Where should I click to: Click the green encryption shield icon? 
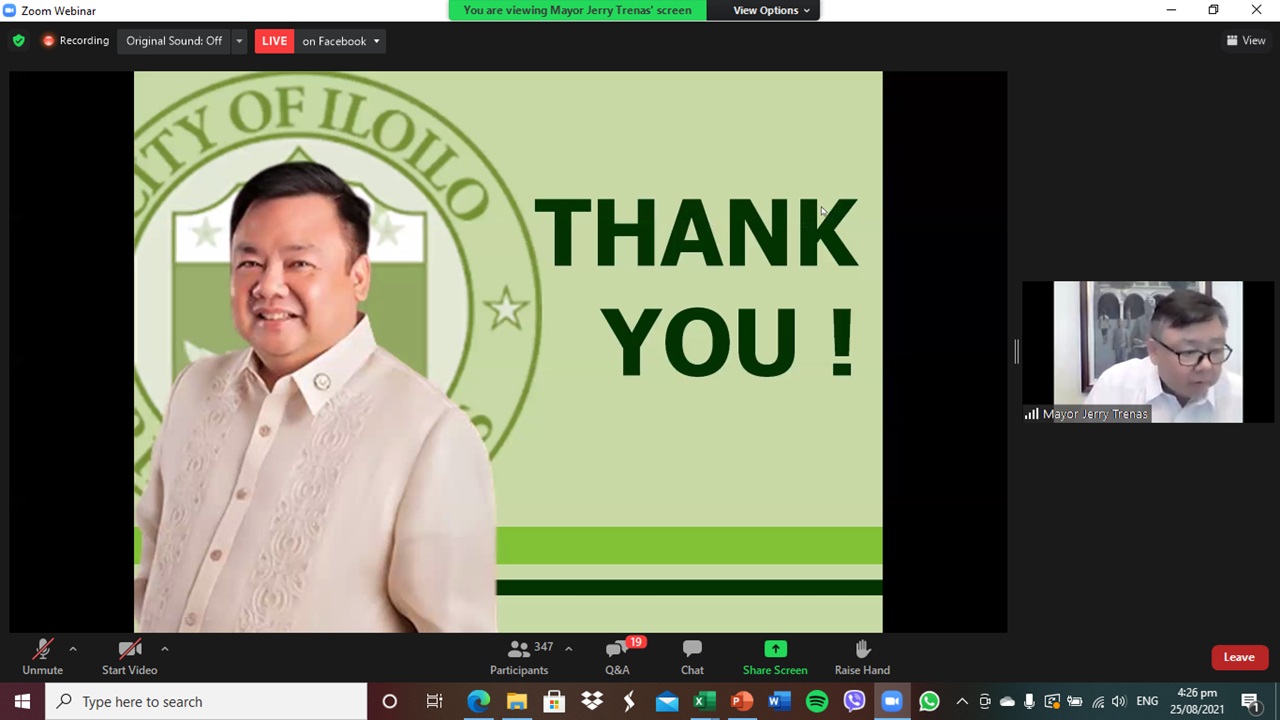[18, 41]
